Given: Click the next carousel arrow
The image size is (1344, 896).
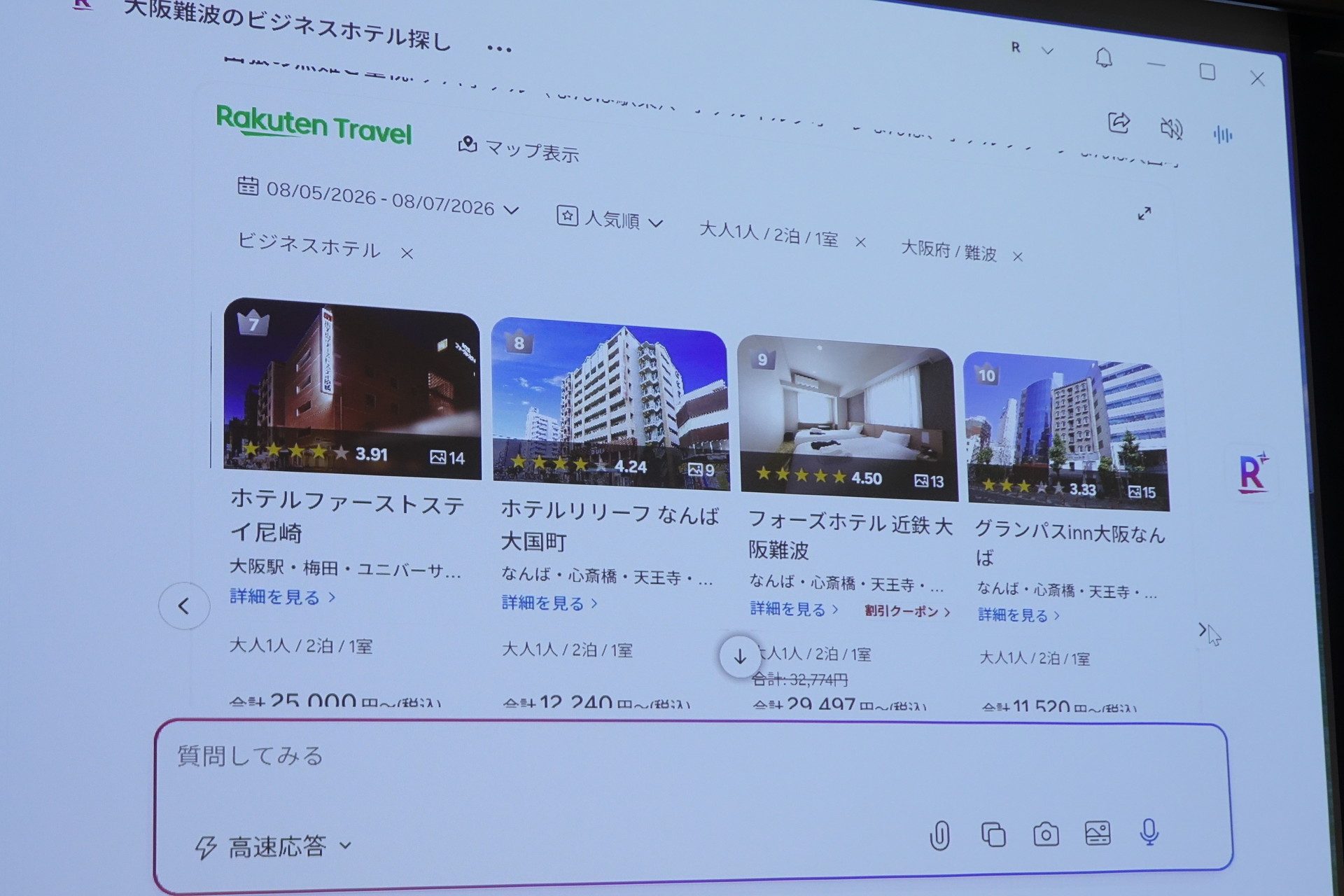Looking at the screenshot, I should click(x=1203, y=630).
